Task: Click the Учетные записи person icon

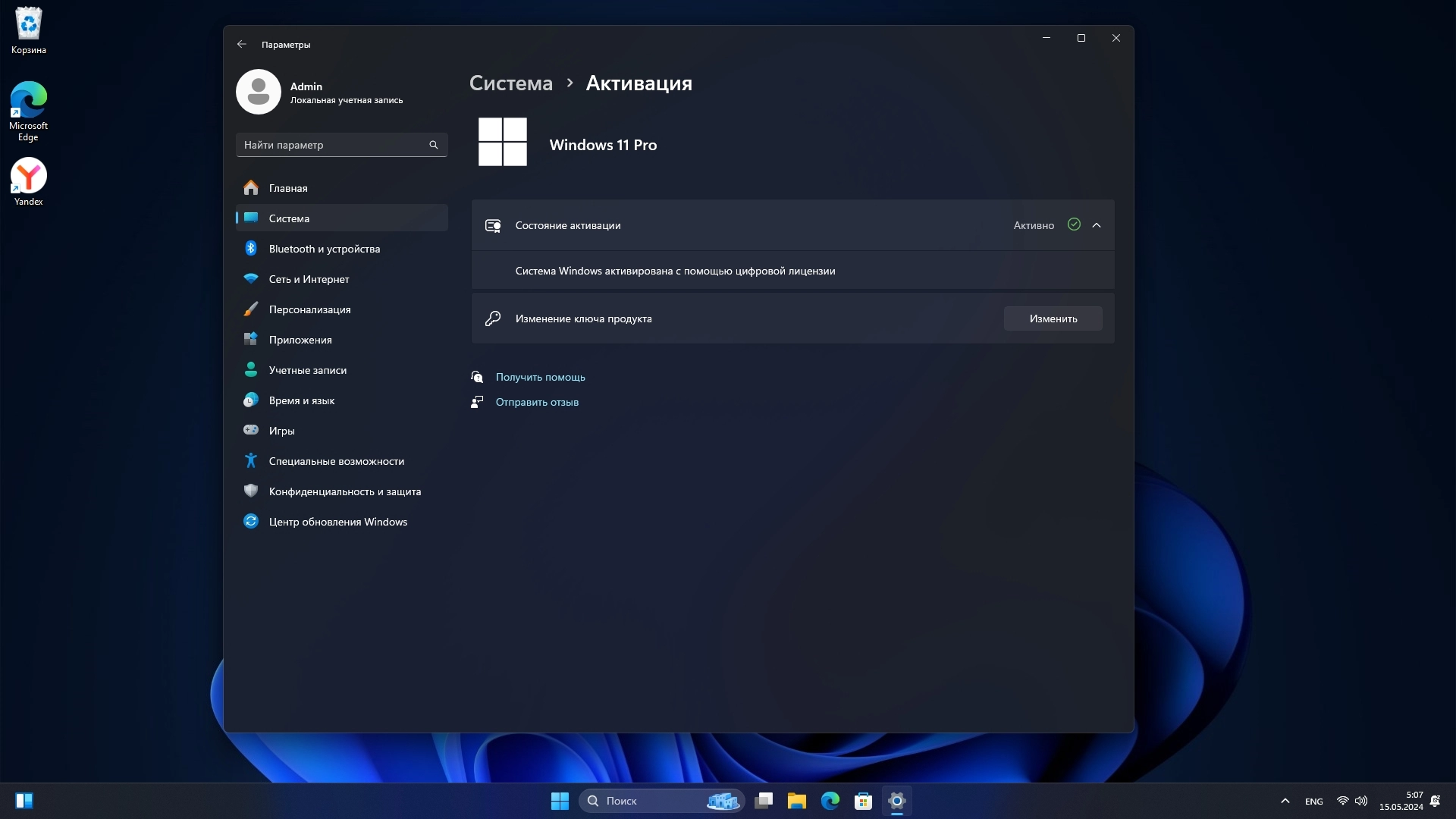Action: 251,370
